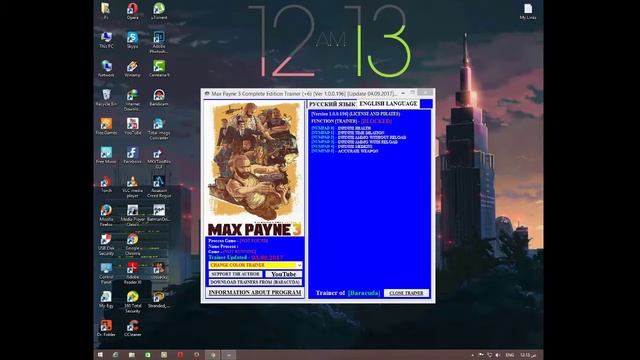Click the taskbar volume speaker icon
Viewport: 640px width, 360px height.
(x=498, y=355)
